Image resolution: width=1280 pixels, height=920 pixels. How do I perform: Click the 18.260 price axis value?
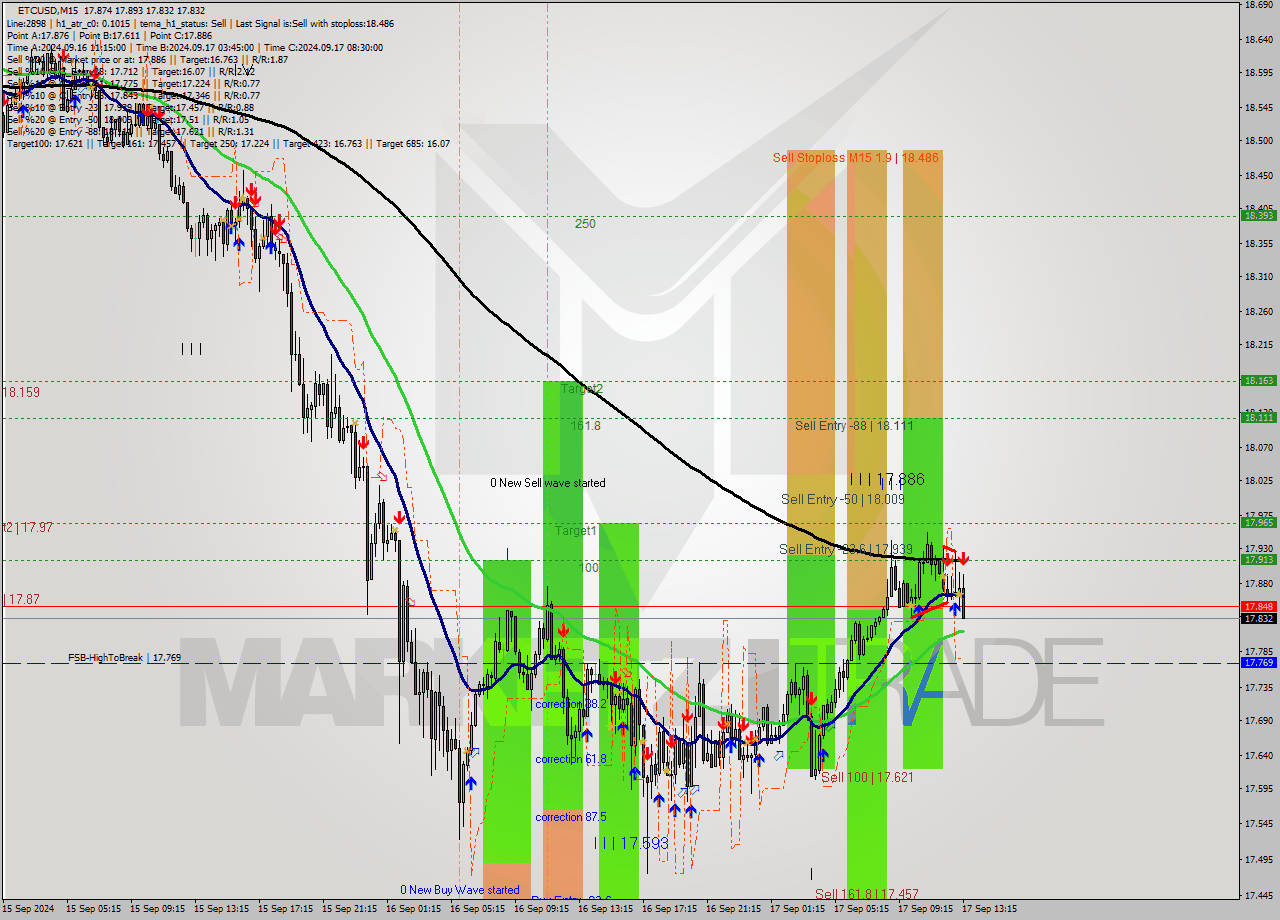pyautogui.click(x=1258, y=311)
